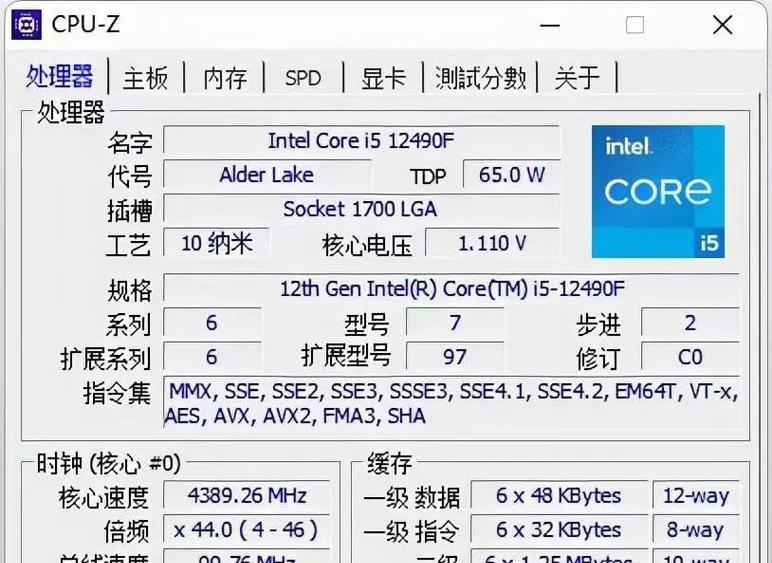Click the L1 data cache 6 x 48 KBytes
The image size is (772, 563).
click(559, 495)
